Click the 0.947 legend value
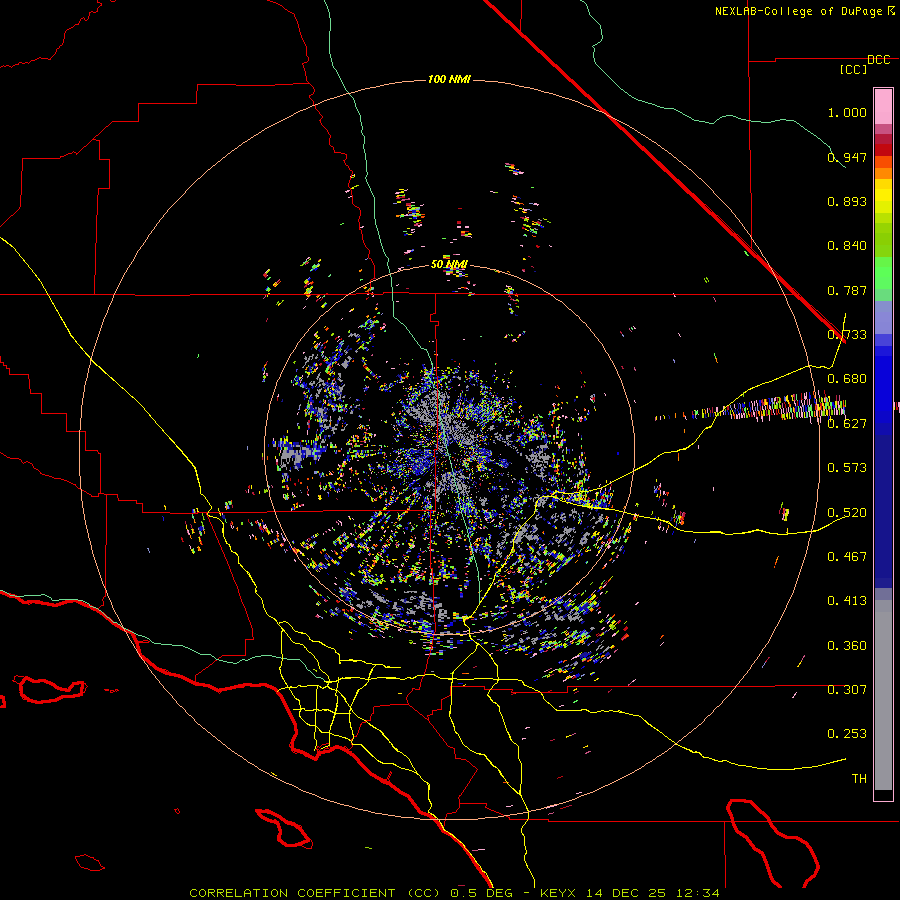This screenshot has height=900, width=900. (x=847, y=157)
